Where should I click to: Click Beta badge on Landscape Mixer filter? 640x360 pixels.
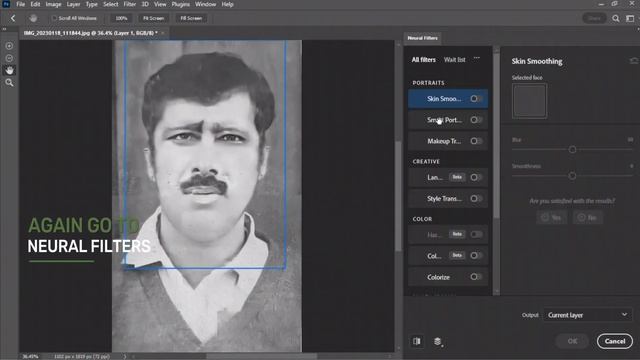[457, 177]
